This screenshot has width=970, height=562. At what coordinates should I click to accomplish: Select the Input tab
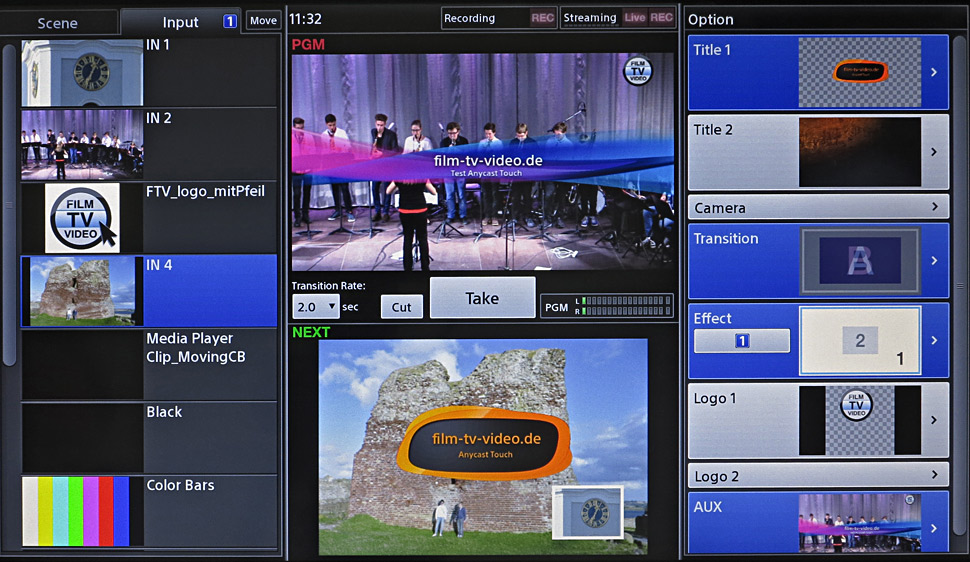point(181,22)
